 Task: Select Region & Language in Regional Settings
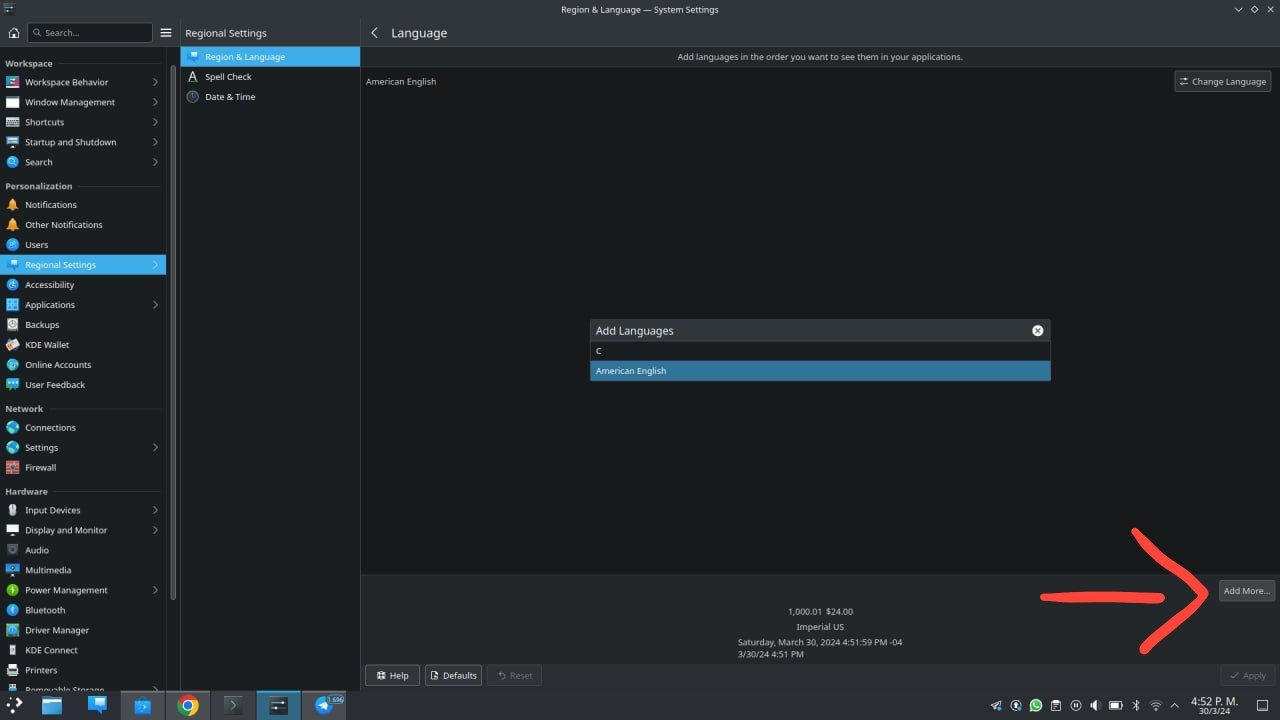click(x=270, y=57)
